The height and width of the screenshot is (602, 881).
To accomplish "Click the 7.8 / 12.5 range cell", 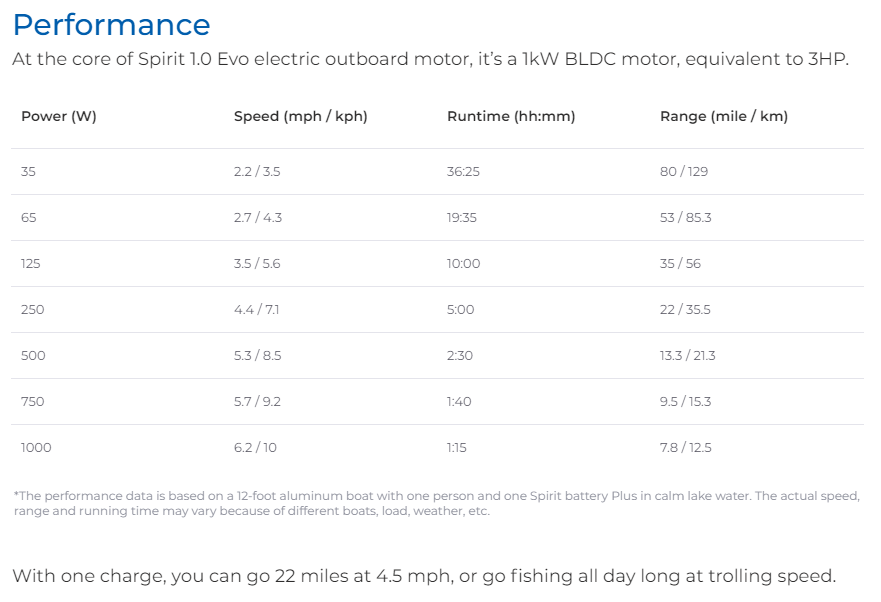I will 685,448.
